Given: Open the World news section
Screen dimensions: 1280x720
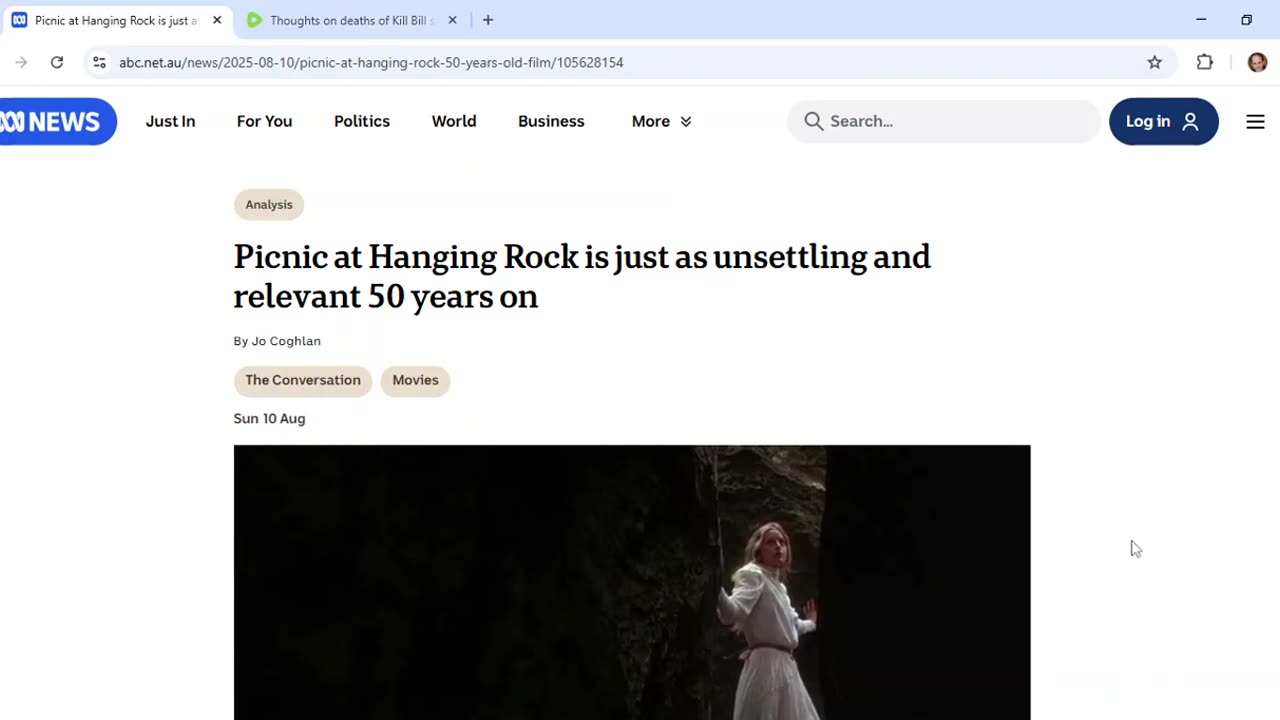Looking at the screenshot, I should click(x=454, y=121).
